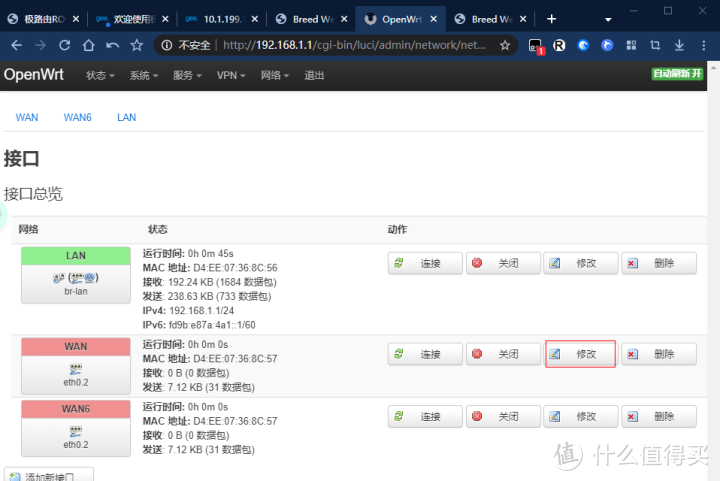The width and height of the screenshot is (720, 481).
Task: Switch to first Breed Web browser tab
Action: [x=312, y=19]
